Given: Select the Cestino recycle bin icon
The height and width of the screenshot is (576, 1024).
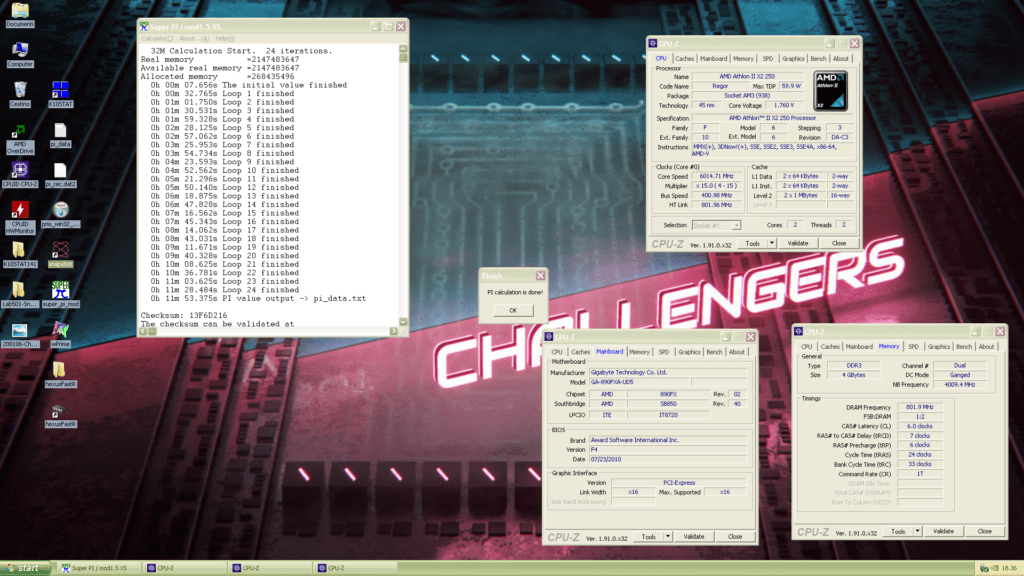Looking at the screenshot, I should tap(20, 94).
